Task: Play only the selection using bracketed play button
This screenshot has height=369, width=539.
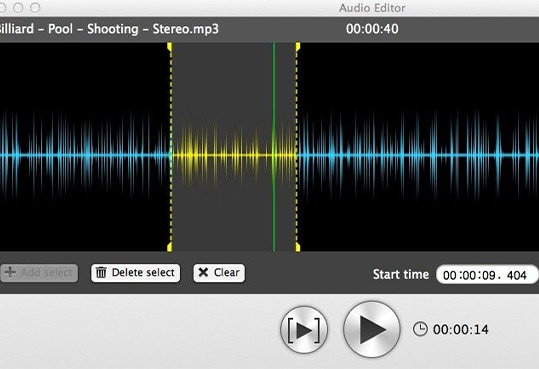Action: (304, 330)
